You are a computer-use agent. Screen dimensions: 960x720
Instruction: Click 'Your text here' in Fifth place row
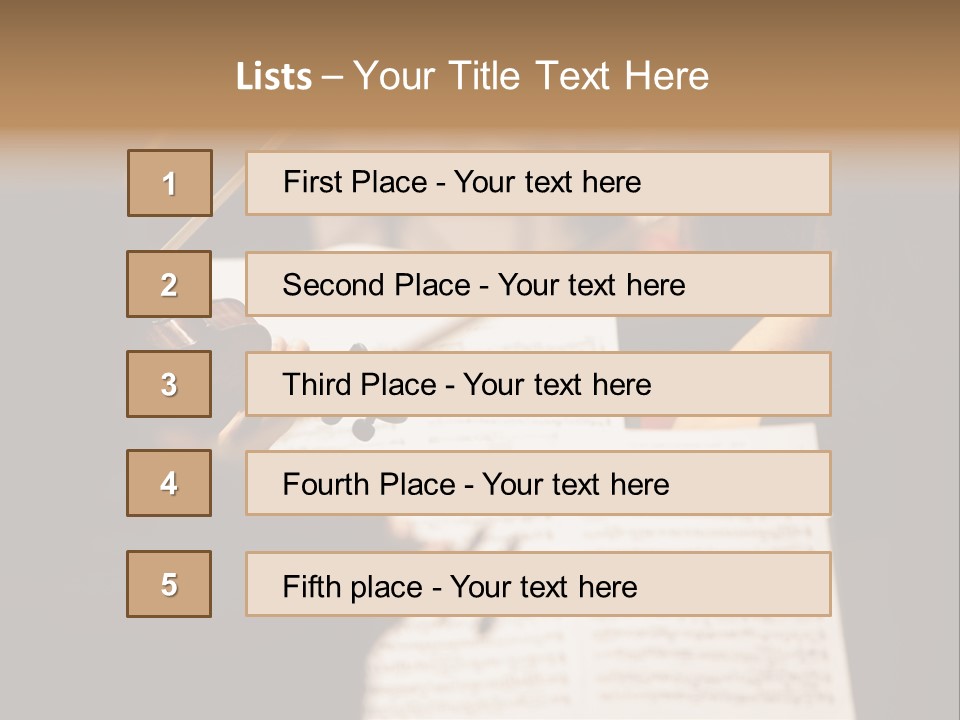(x=543, y=586)
